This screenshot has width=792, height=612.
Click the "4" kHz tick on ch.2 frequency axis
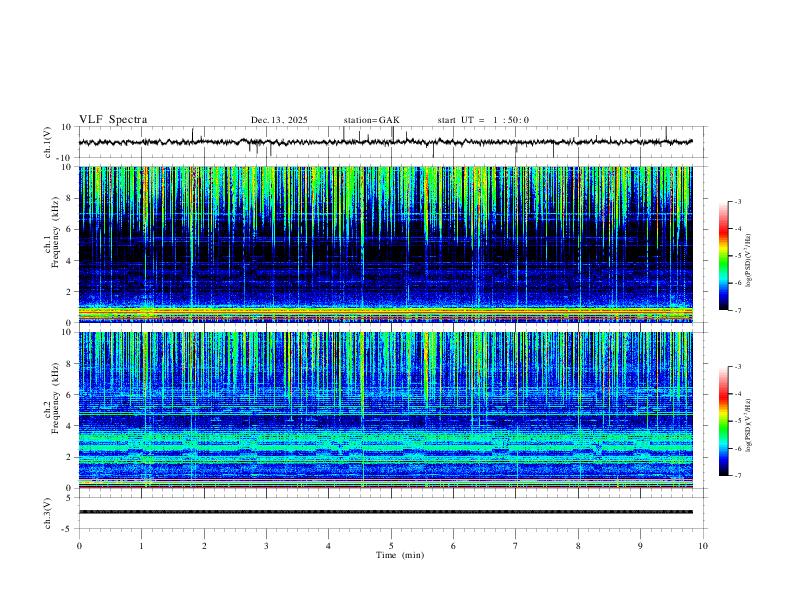click(x=69, y=426)
